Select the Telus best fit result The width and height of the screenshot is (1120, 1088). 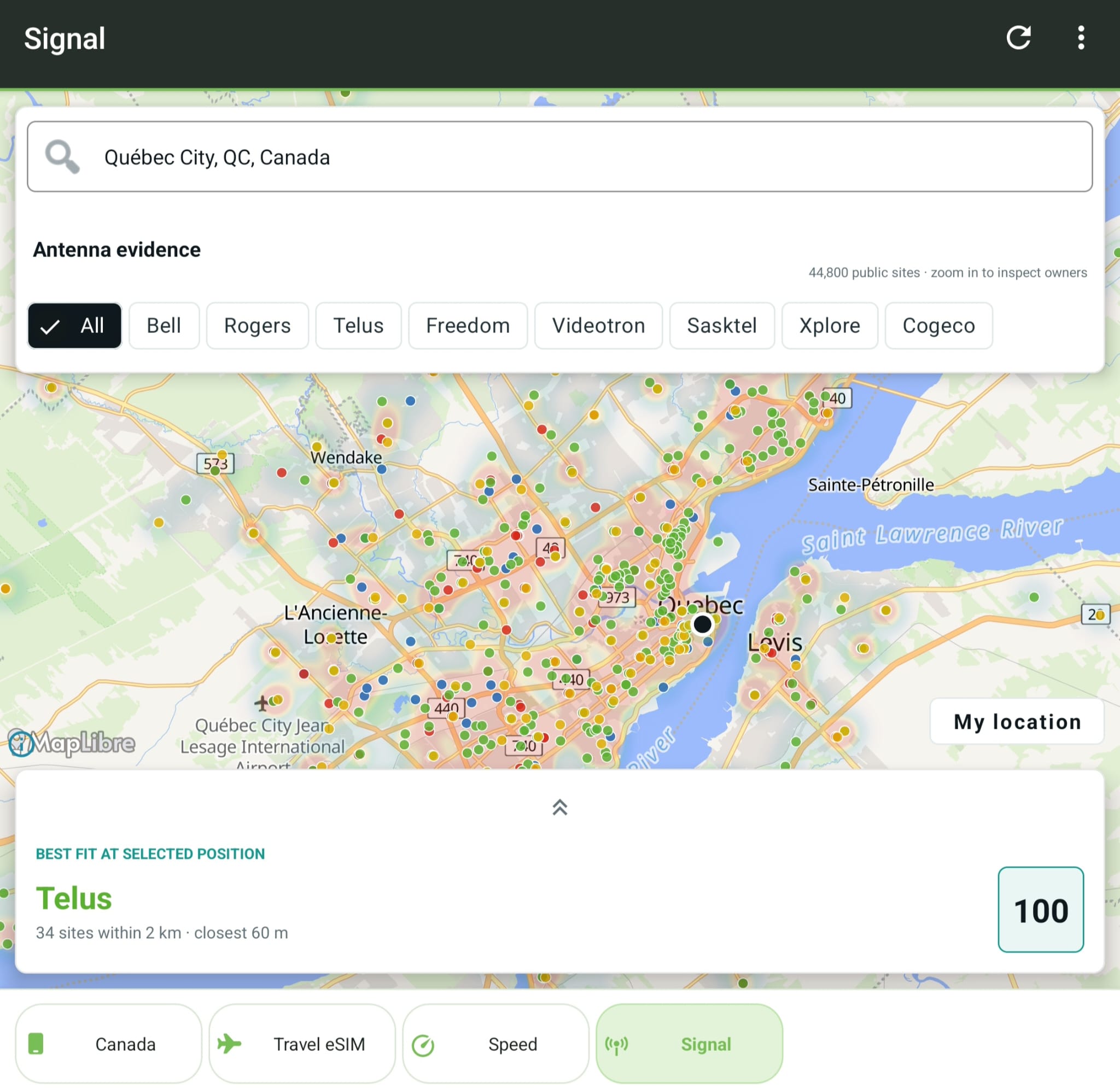[74, 898]
